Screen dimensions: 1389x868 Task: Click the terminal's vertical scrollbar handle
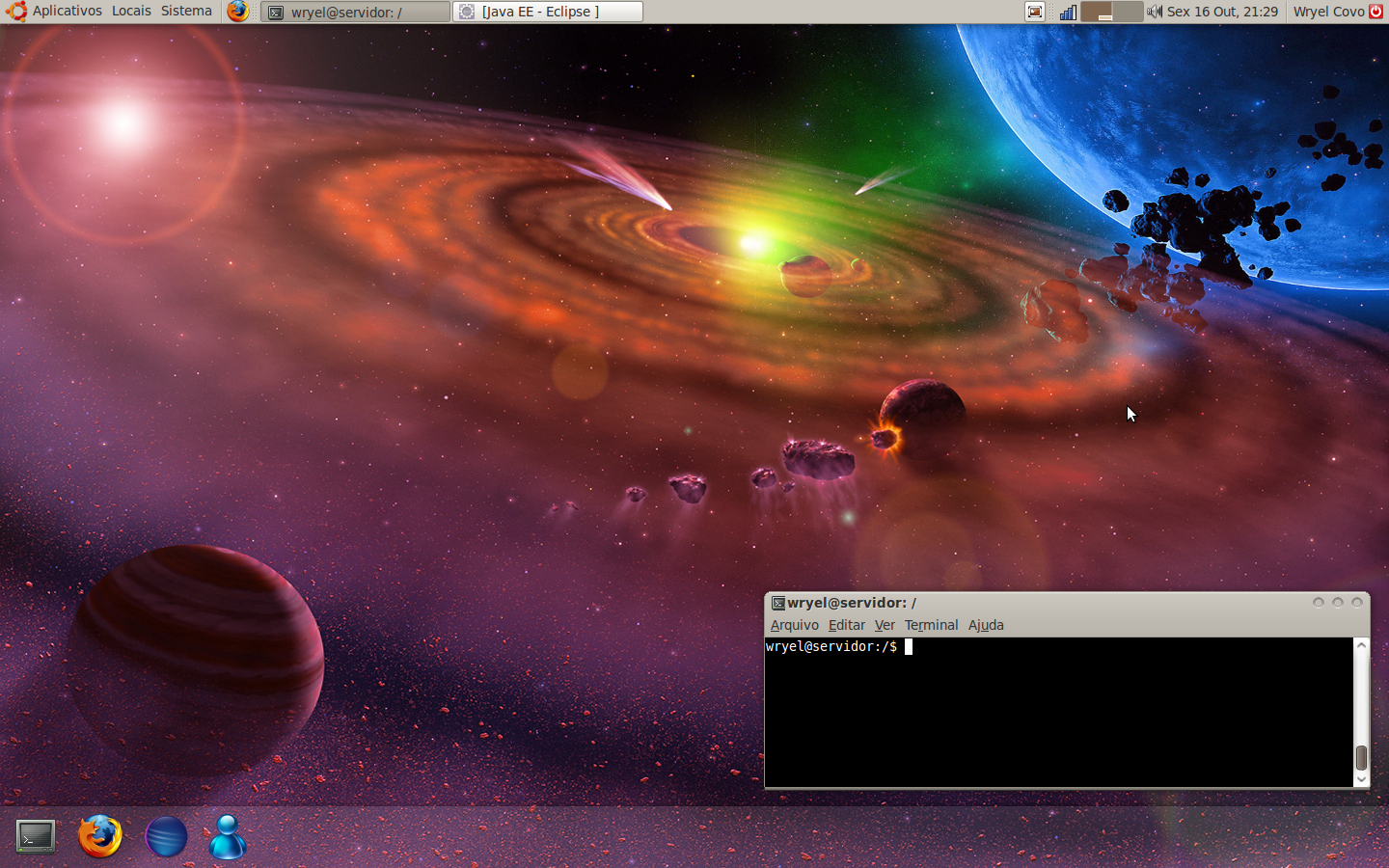coord(1361,757)
